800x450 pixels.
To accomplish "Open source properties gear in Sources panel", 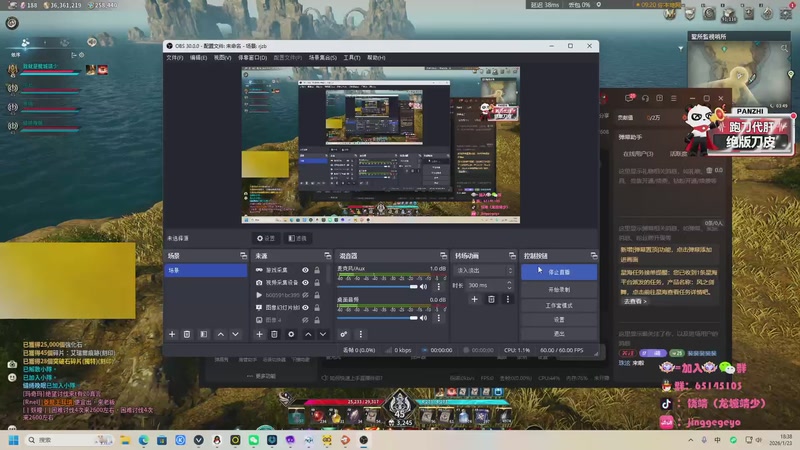I will point(291,334).
